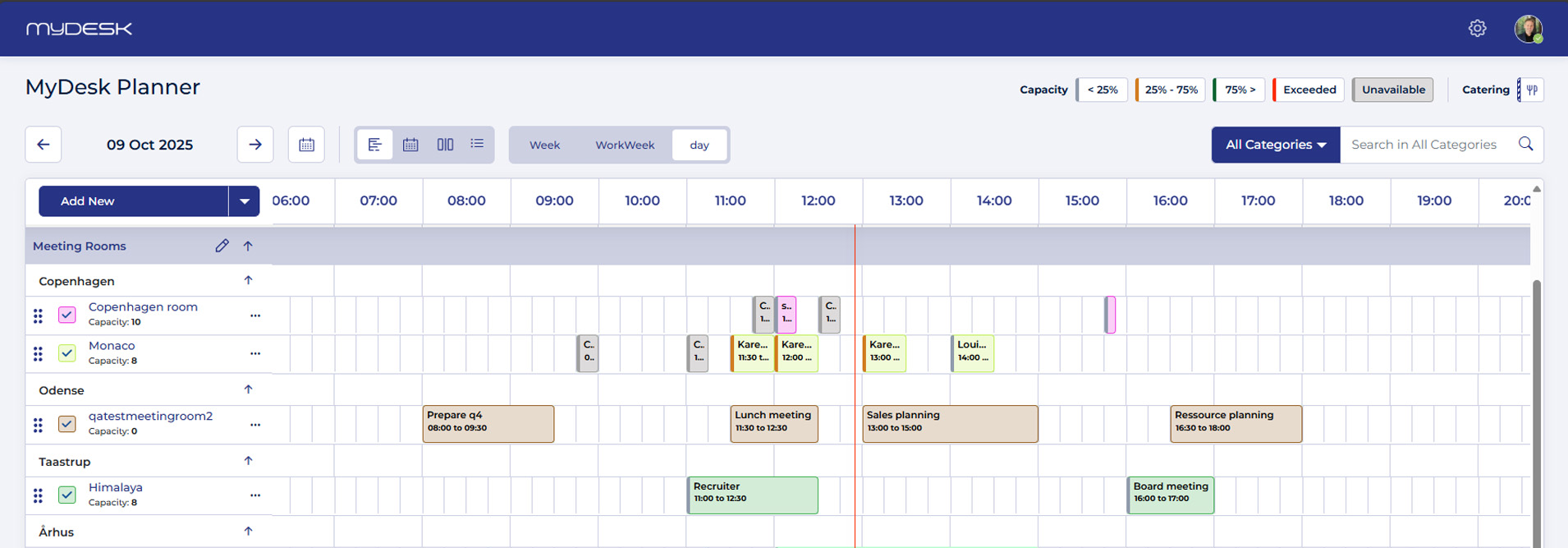Click the 25% - 75% capacity legend

click(1171, 90)
